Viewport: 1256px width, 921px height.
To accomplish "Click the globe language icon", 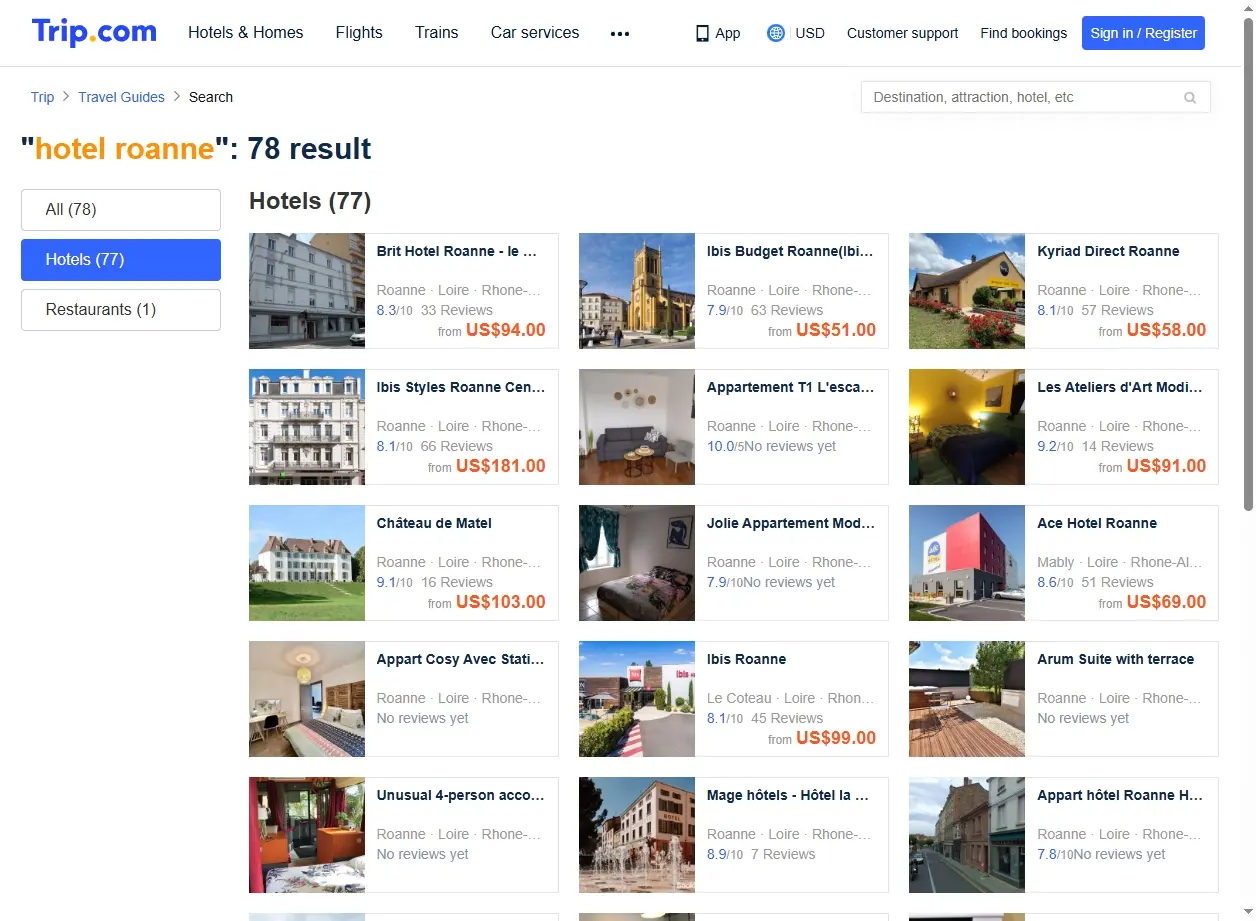I will 776,33.
